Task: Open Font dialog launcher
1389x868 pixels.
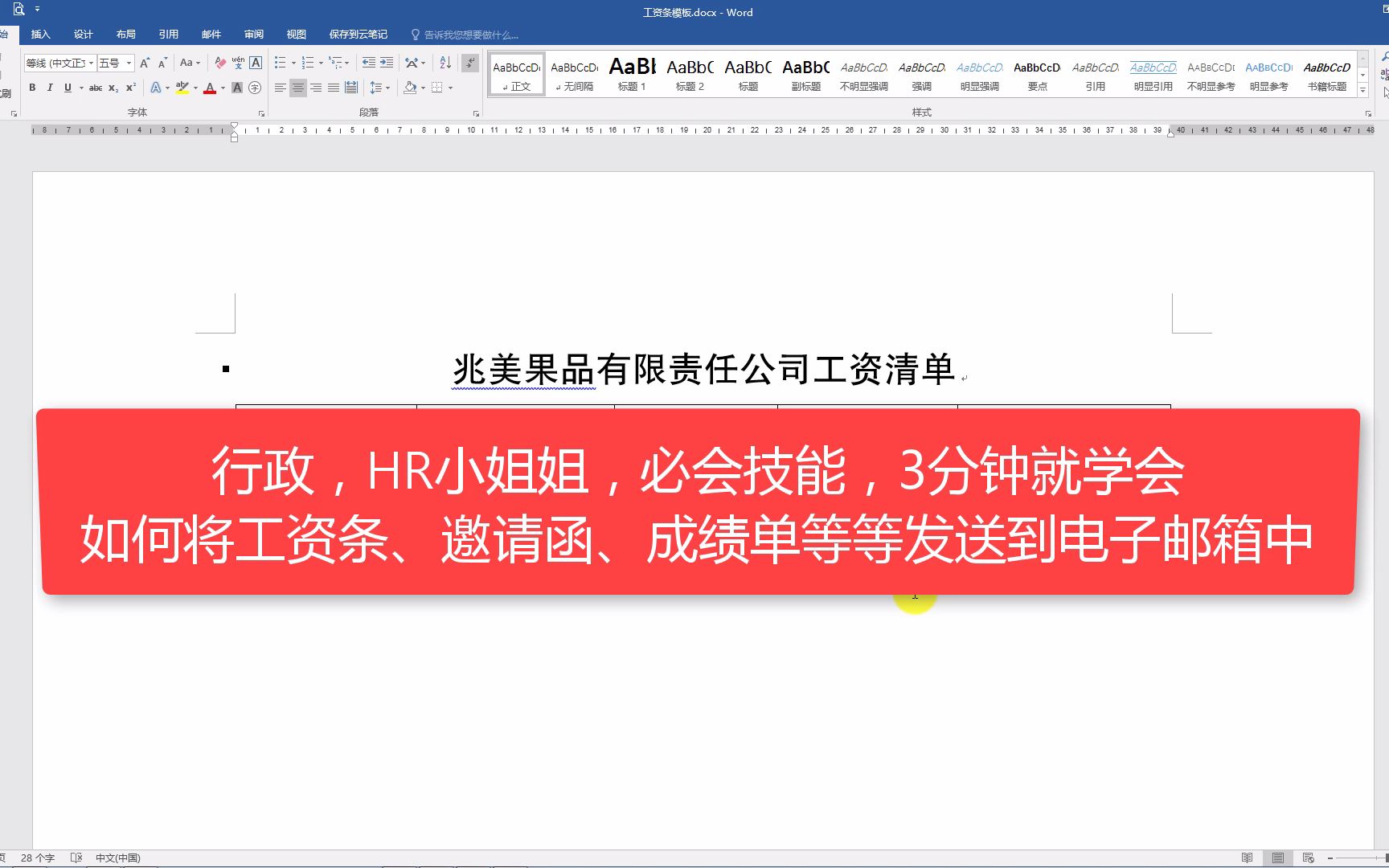Action: pyautogui.click(x=261, y=114)
